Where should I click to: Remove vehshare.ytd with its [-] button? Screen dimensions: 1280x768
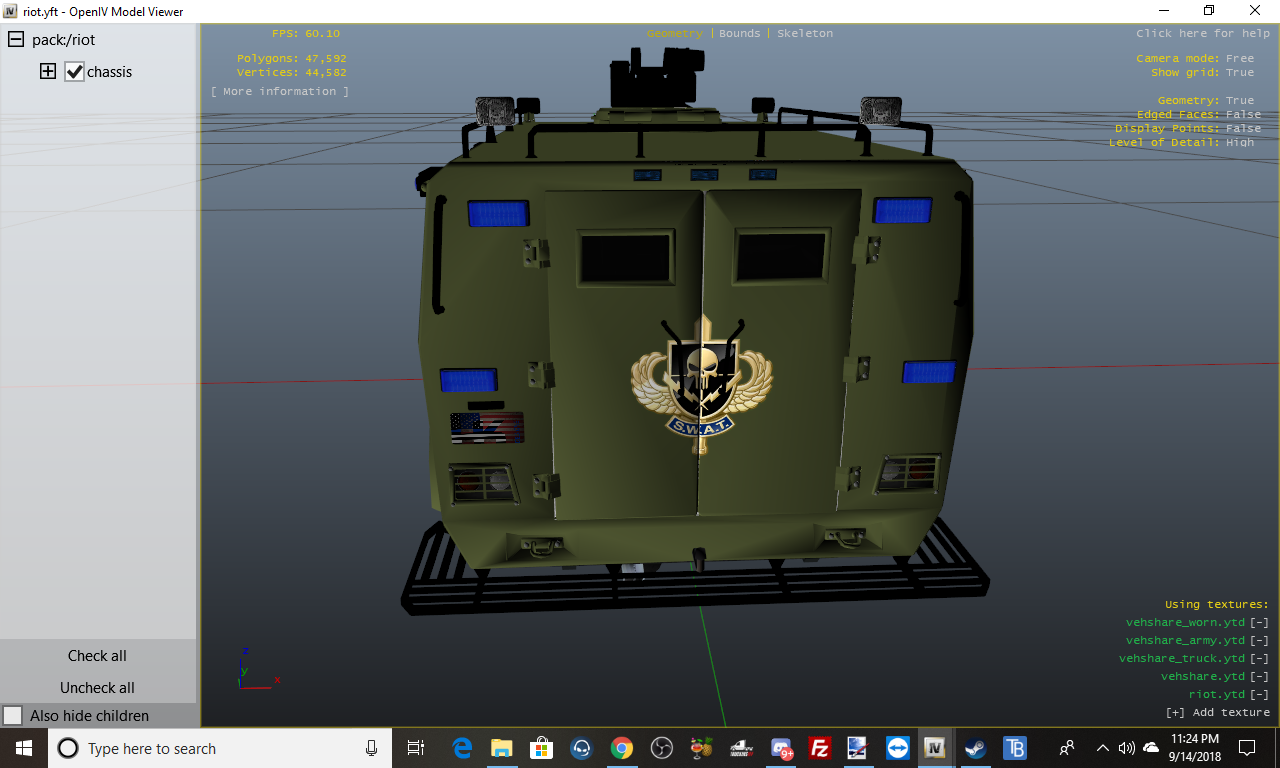1260,677
